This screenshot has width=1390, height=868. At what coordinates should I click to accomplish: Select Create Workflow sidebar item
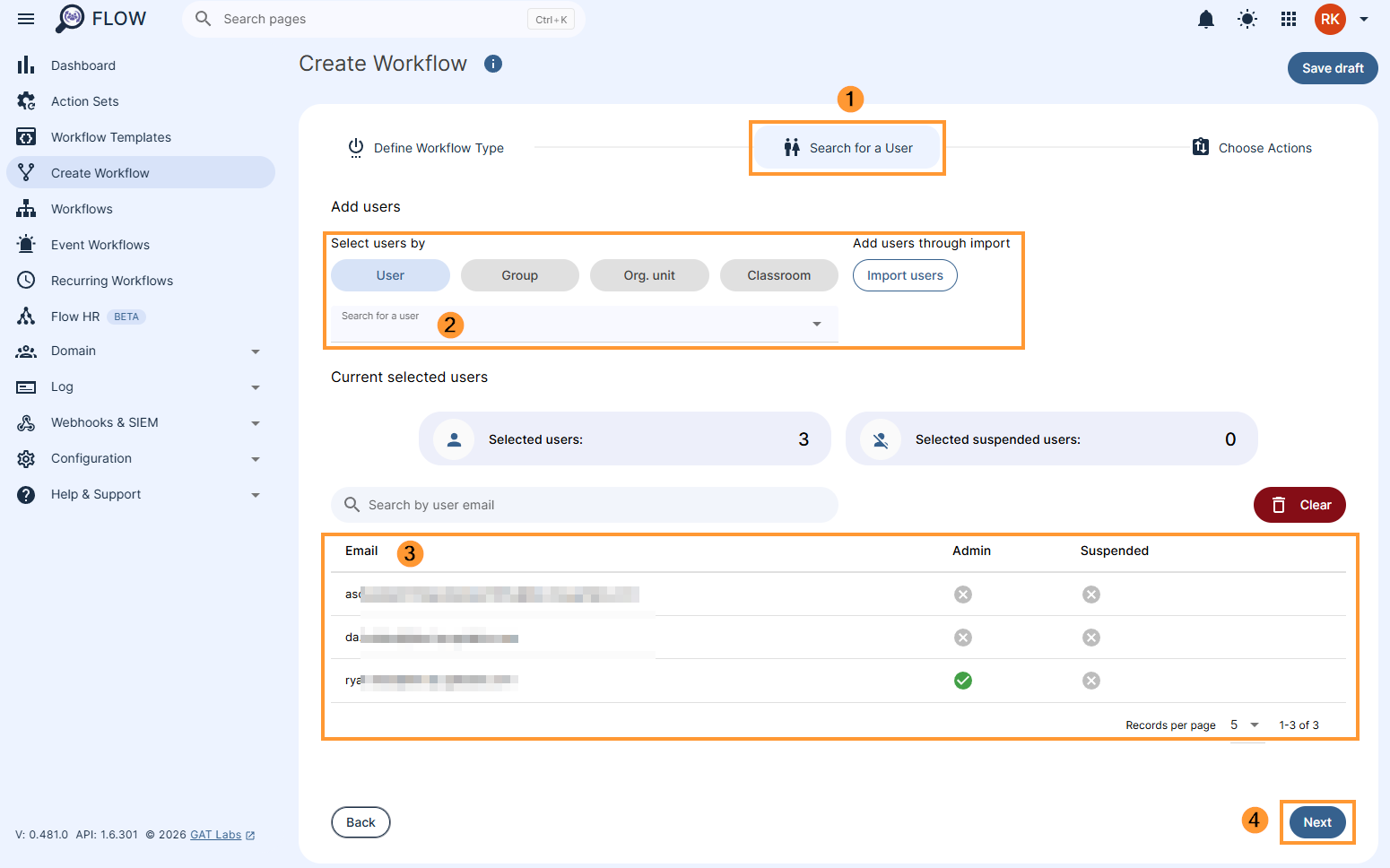141,173
